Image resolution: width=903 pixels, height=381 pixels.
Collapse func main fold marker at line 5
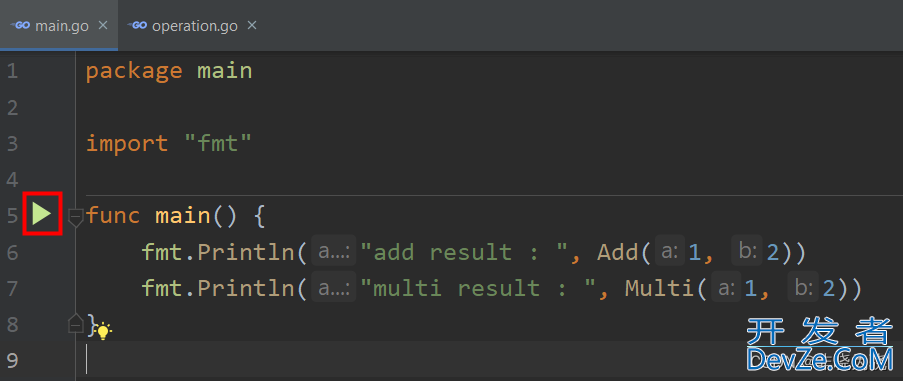point(75,218)
